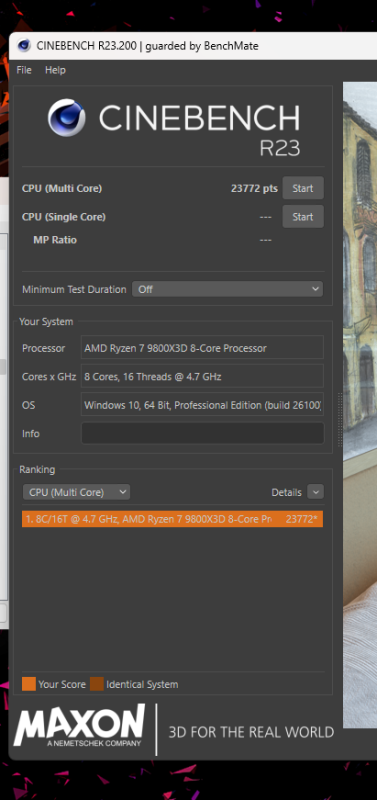
Task: Open the Minimum Test Duration dropdown
Action: pyautogui.click(x=228, y=289)
